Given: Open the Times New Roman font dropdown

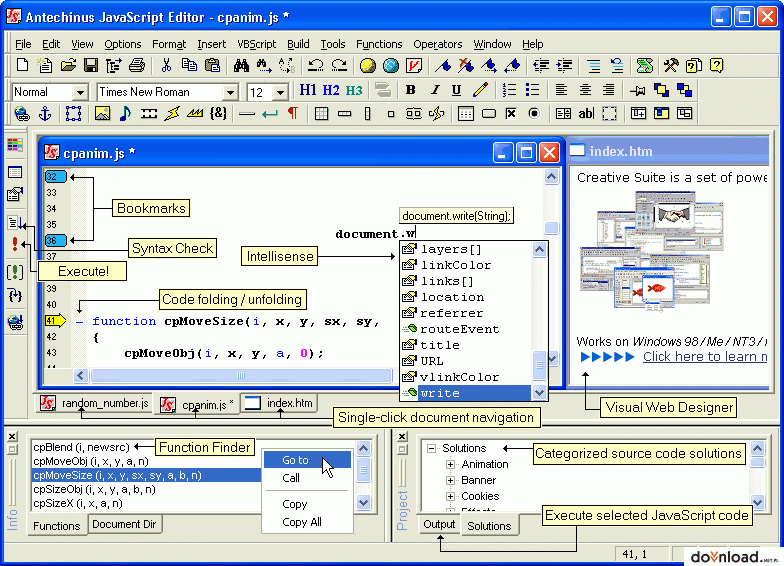Looking at the screenshot, I should 230,92.
